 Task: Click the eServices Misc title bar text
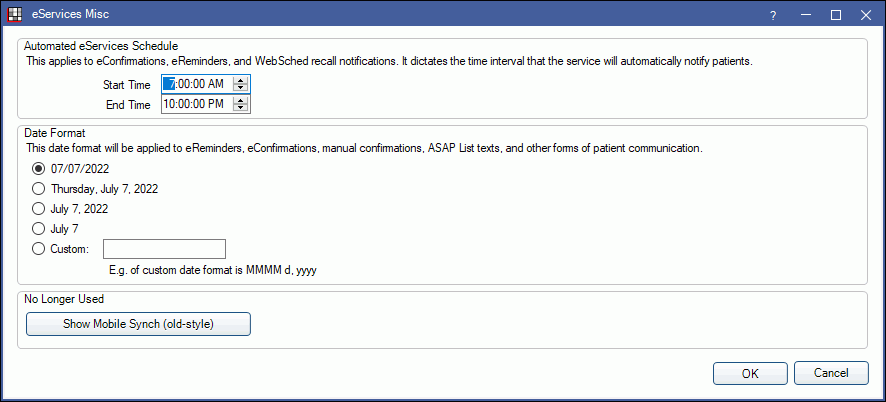click(x=70, y=15)
